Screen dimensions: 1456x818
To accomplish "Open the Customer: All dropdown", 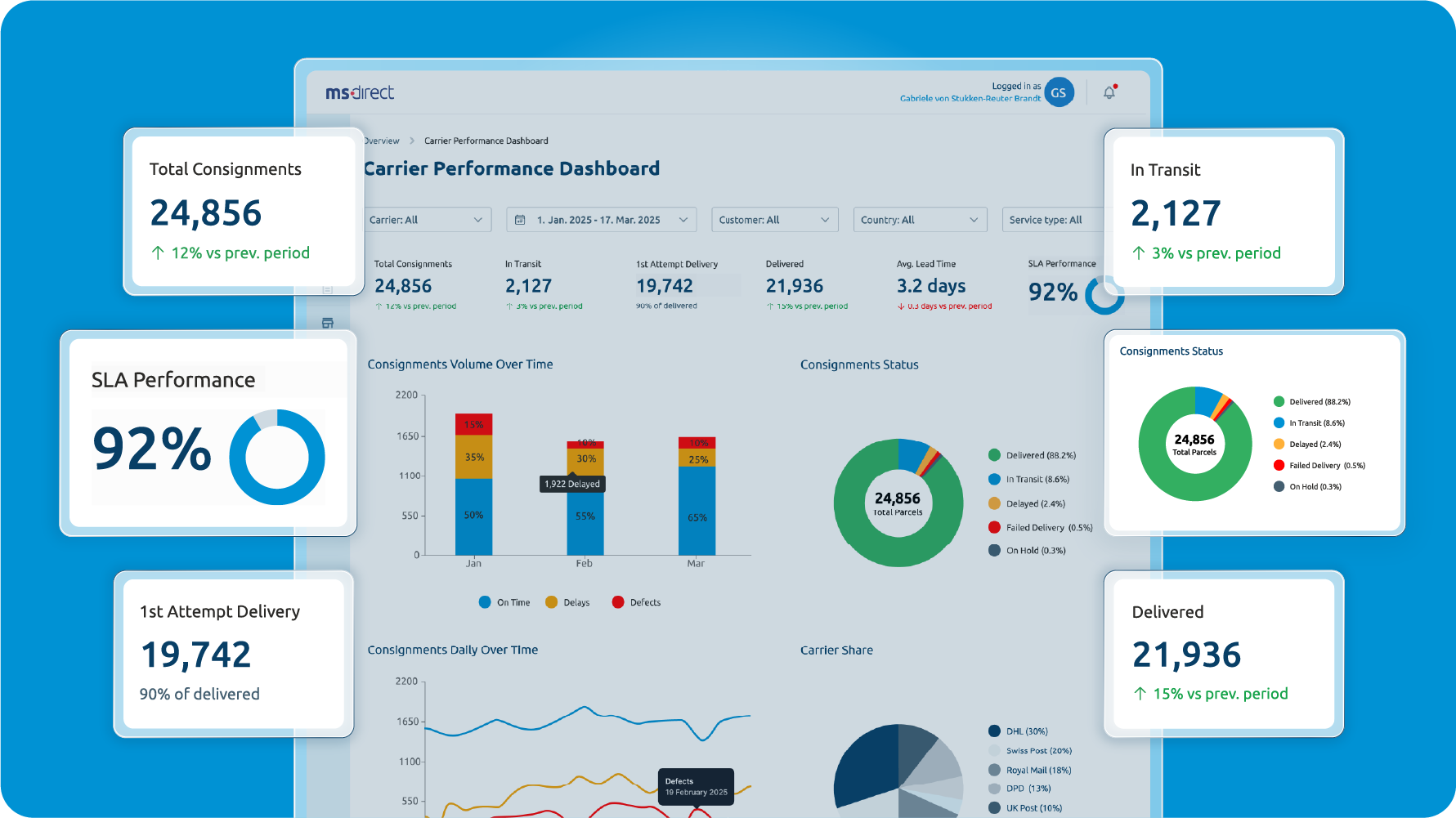I will point(775,220).
